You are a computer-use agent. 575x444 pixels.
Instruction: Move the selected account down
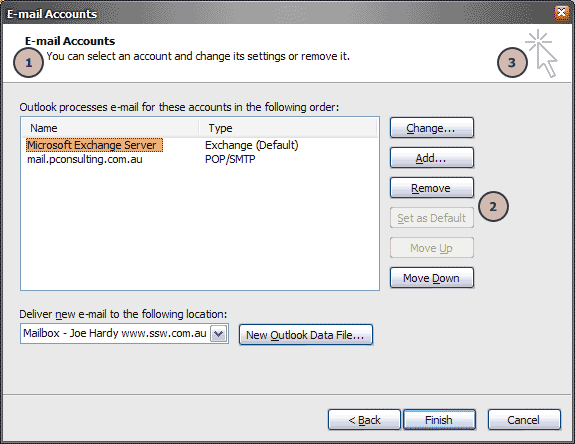432,278
